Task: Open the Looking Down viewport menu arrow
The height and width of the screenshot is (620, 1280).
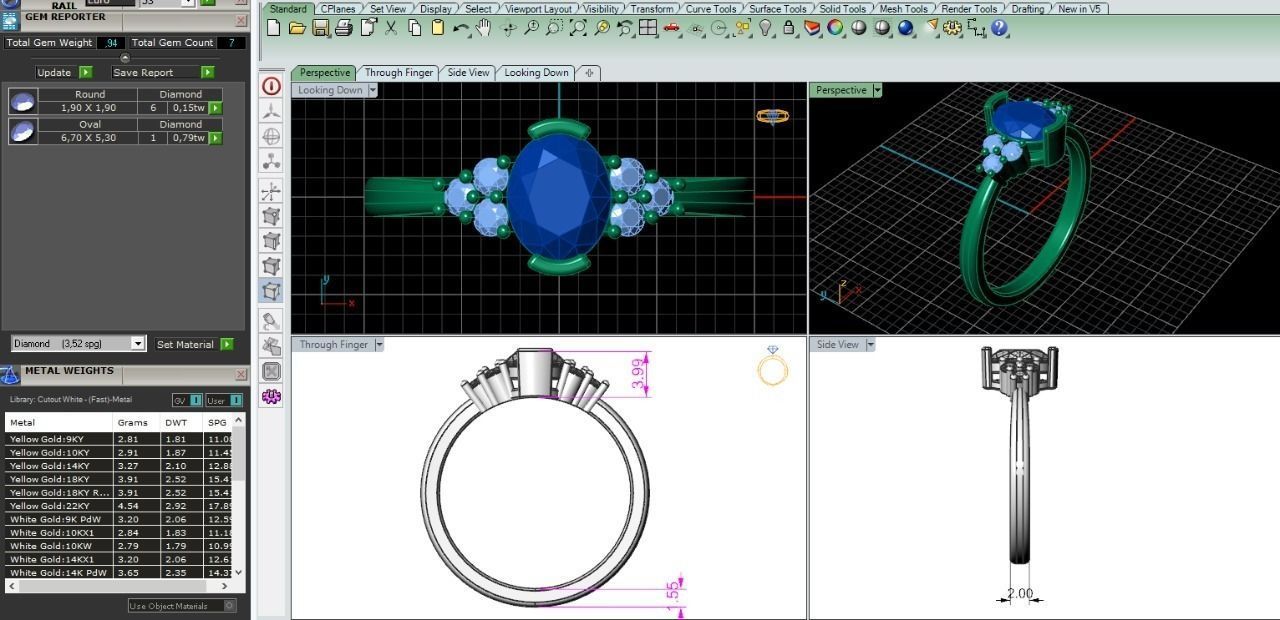Action: 373,90
